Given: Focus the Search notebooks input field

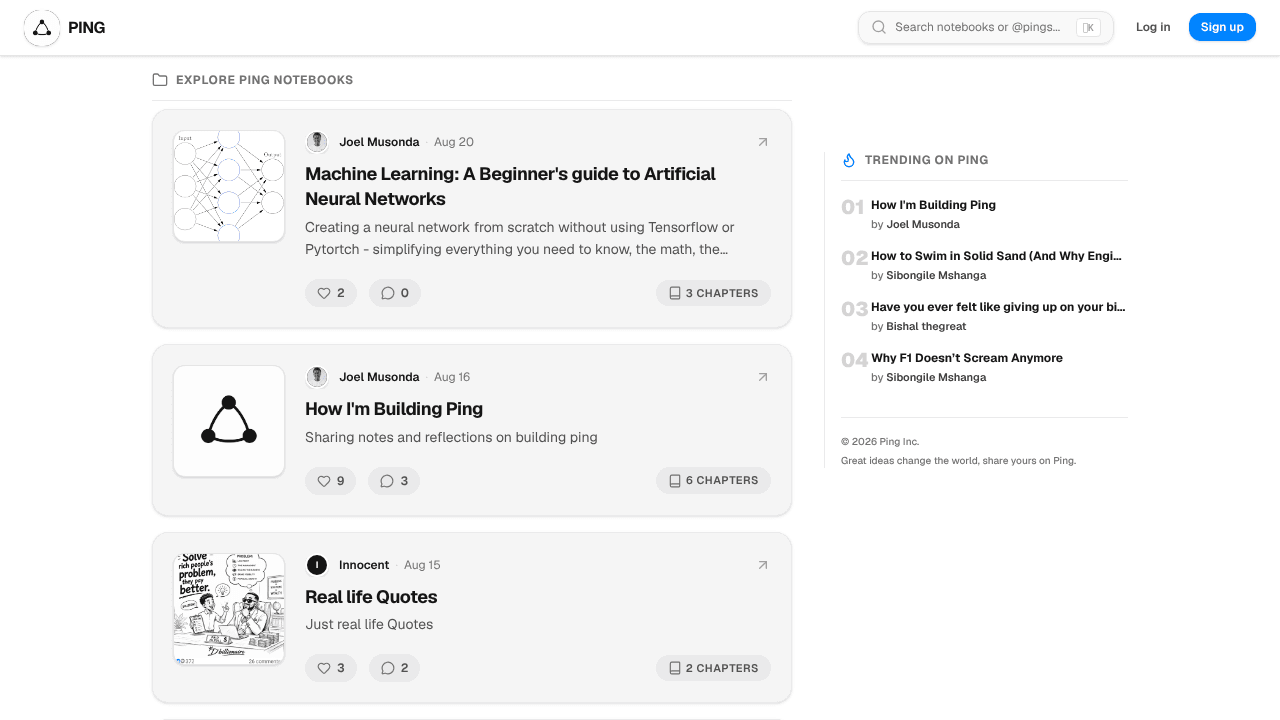Looking at the screenshot, I should [x=986, y=27].
